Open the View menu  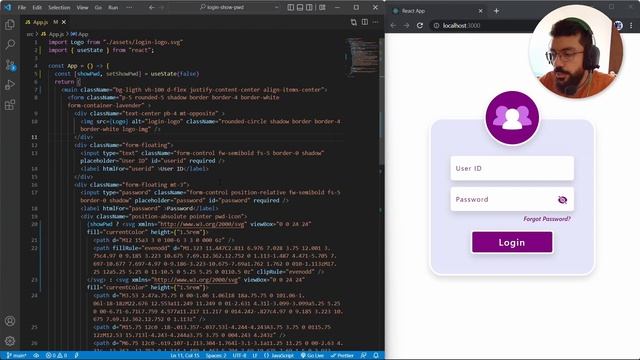[x=82, y=7]
